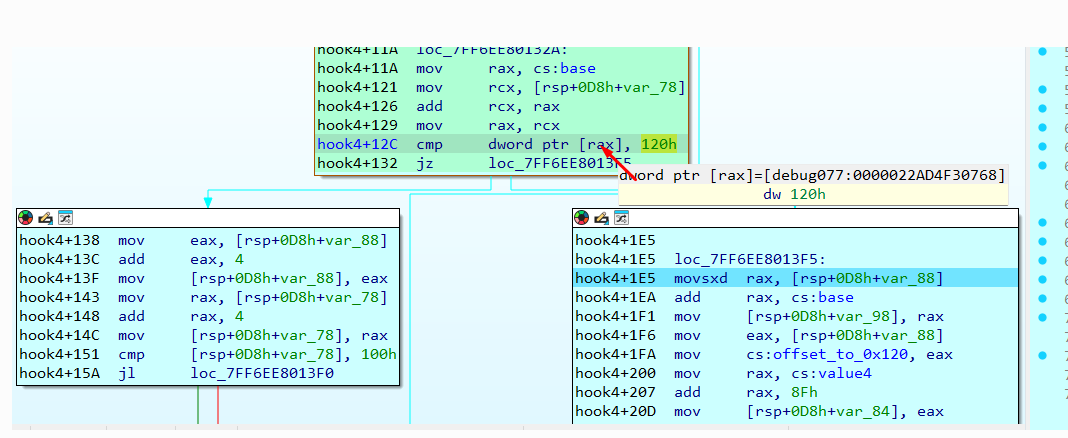
Task: Select the highlighted movsxd line at hook4+1E5
Action: [x=796, y=278]
